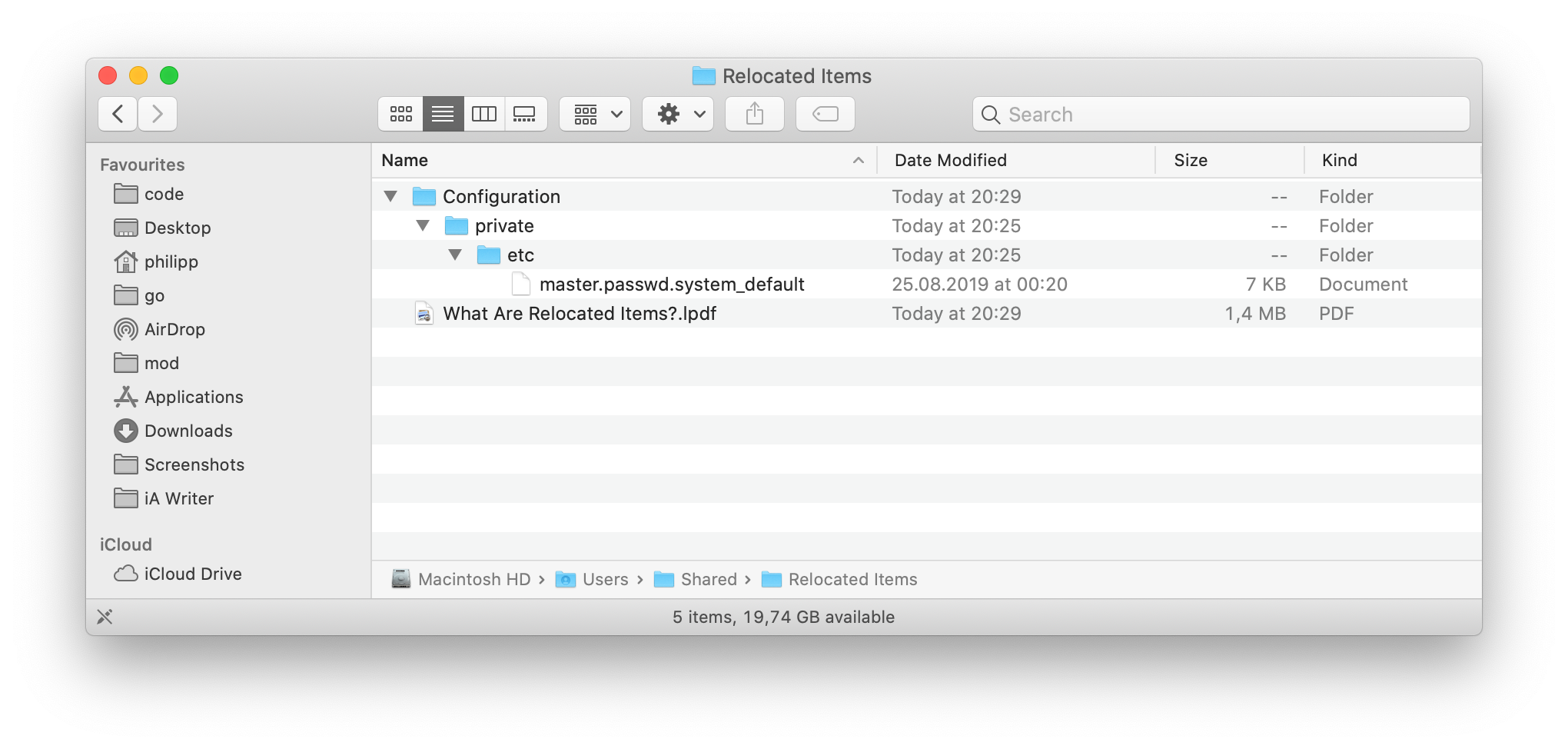
Task: Switch to column view
Action: click(484, 114)
